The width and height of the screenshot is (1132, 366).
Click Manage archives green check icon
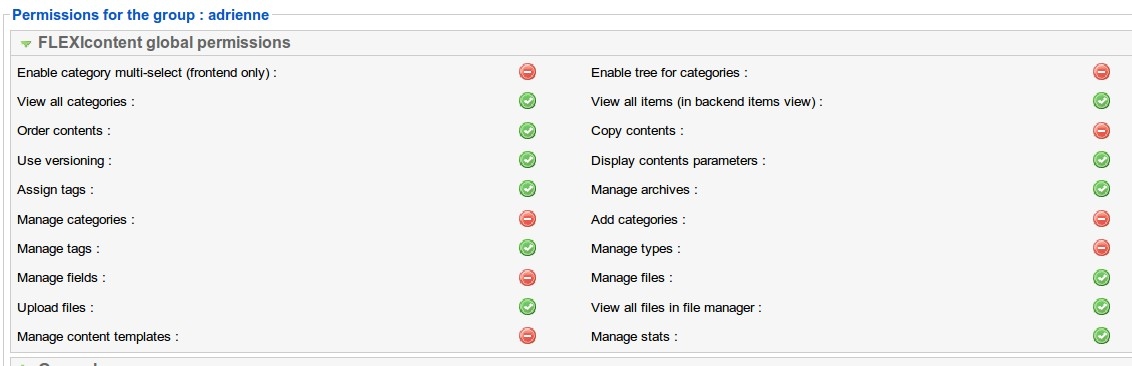tap(1101, 189)
